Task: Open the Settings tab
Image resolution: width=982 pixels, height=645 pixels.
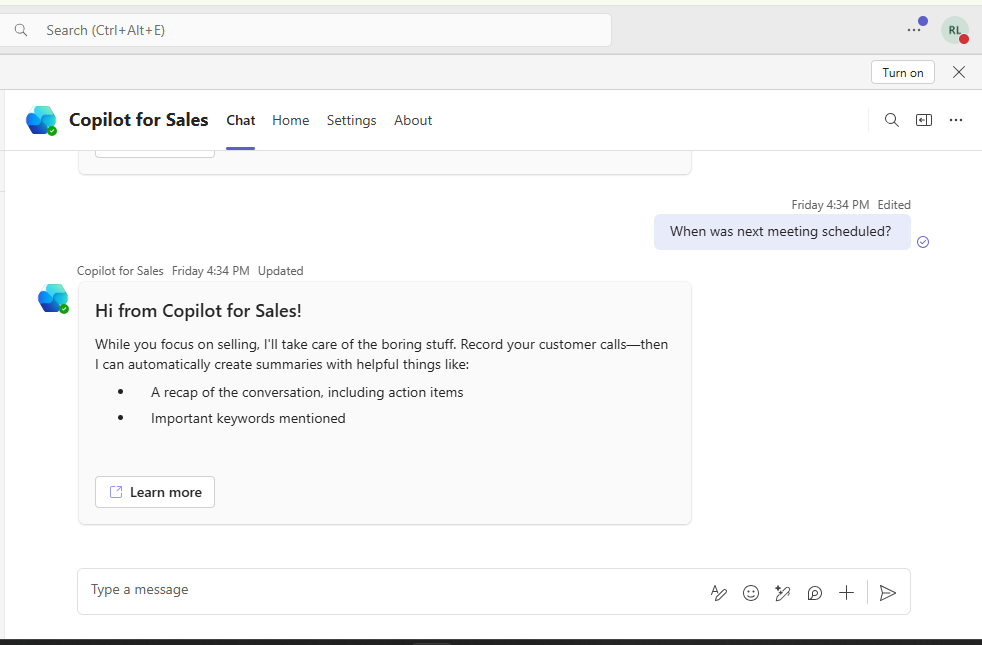Action: [351, 120]
